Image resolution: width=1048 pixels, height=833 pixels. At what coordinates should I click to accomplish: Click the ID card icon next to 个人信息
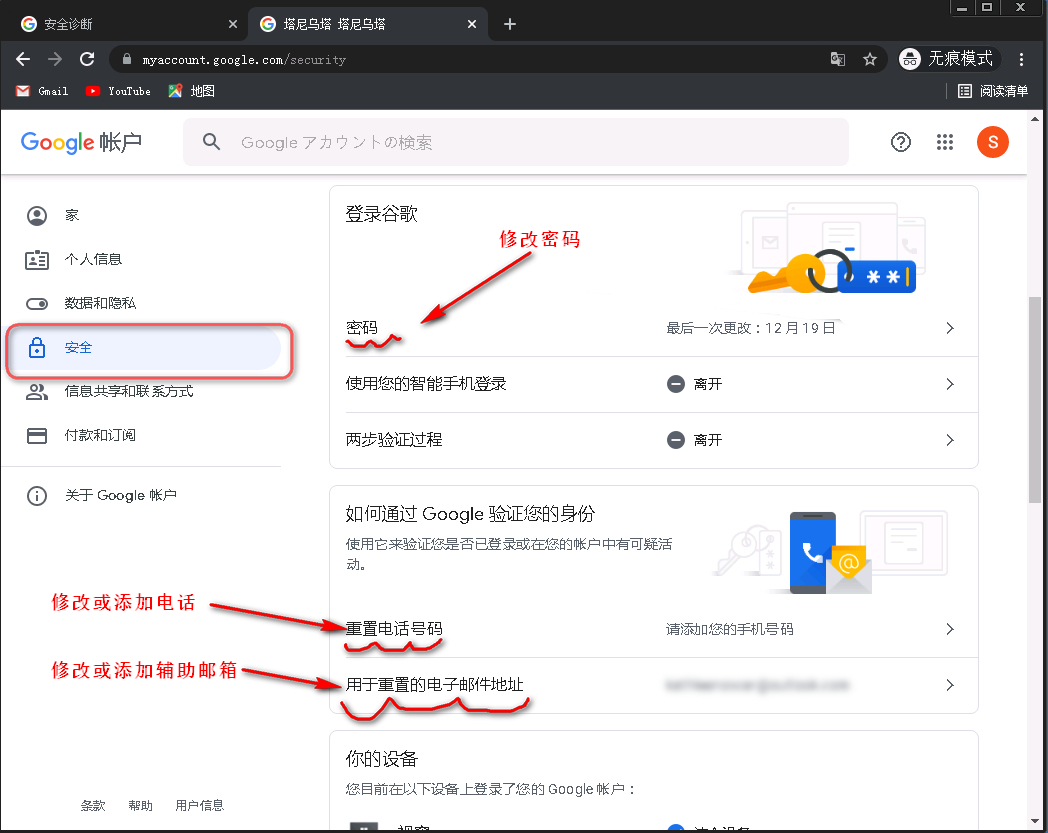(x=37, y=260)
